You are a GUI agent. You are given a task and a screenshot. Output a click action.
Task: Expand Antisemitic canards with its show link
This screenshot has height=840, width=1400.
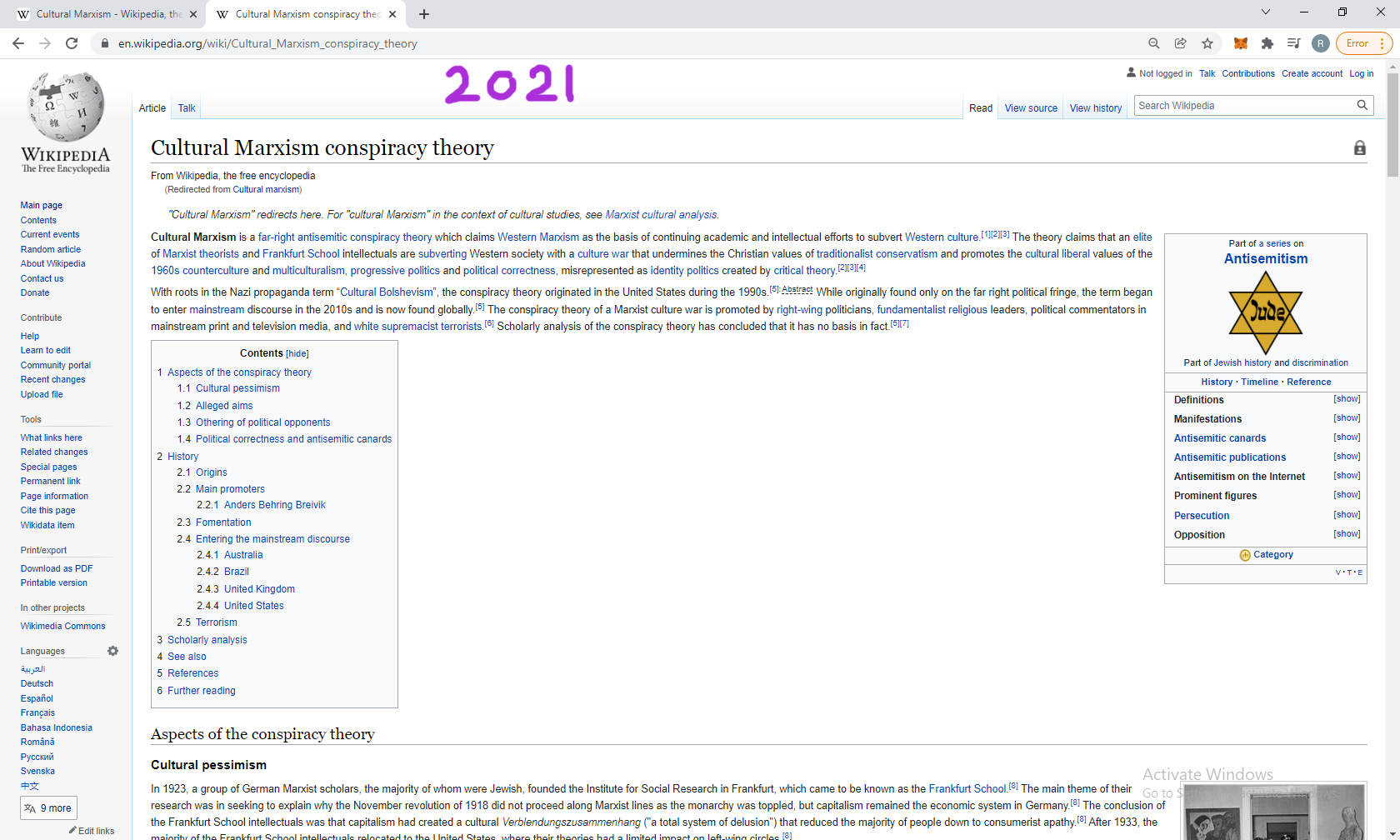(x=1347, y=437)
